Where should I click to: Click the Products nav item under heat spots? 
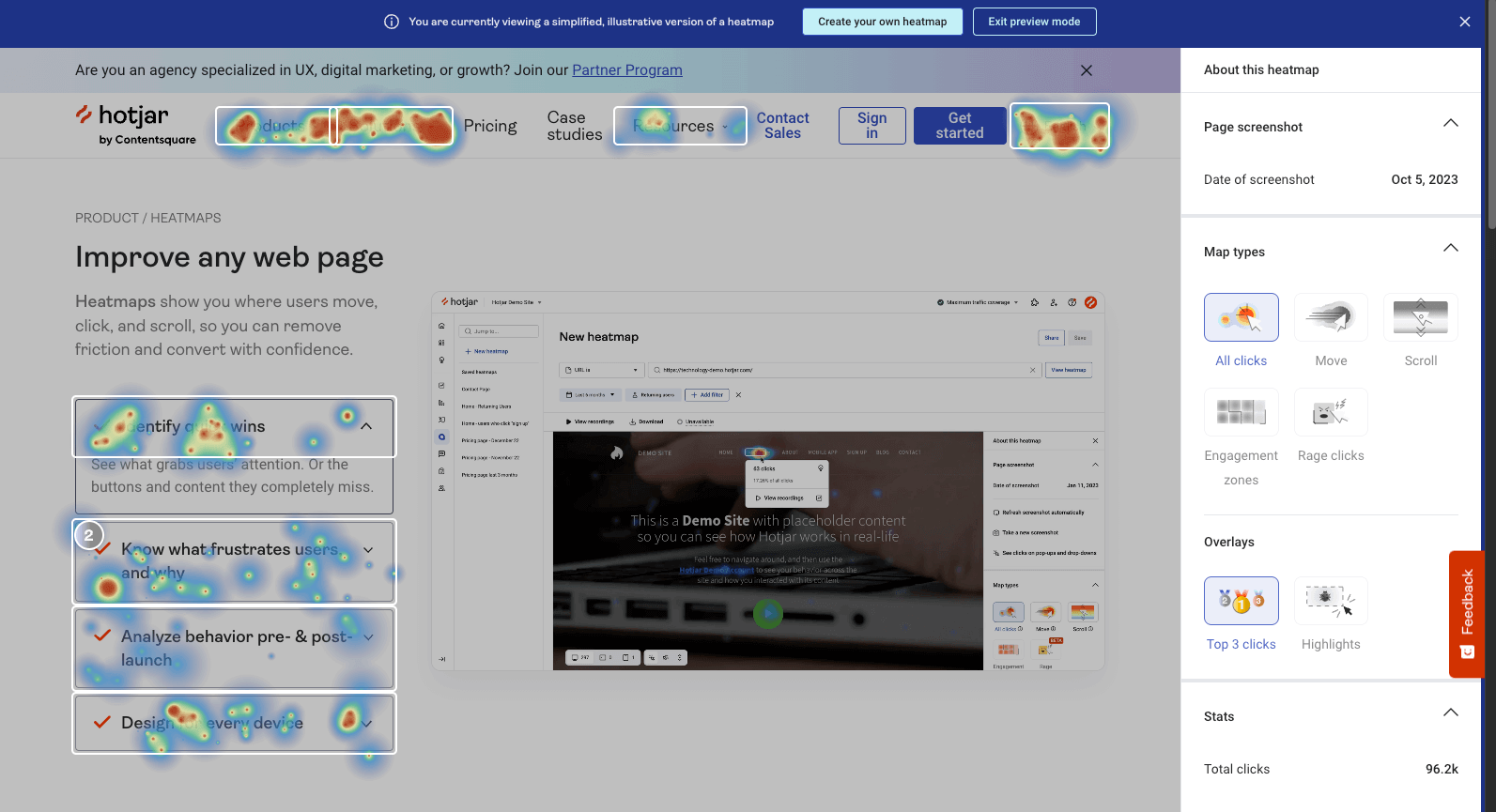click(x=274, y=126)
